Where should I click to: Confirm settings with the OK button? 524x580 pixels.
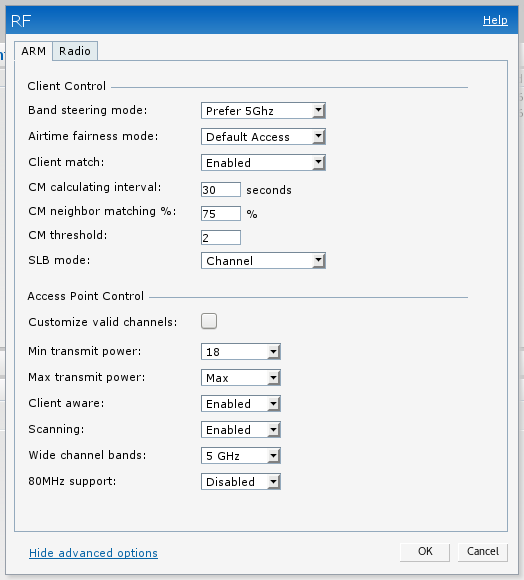(x=425, y=552)
